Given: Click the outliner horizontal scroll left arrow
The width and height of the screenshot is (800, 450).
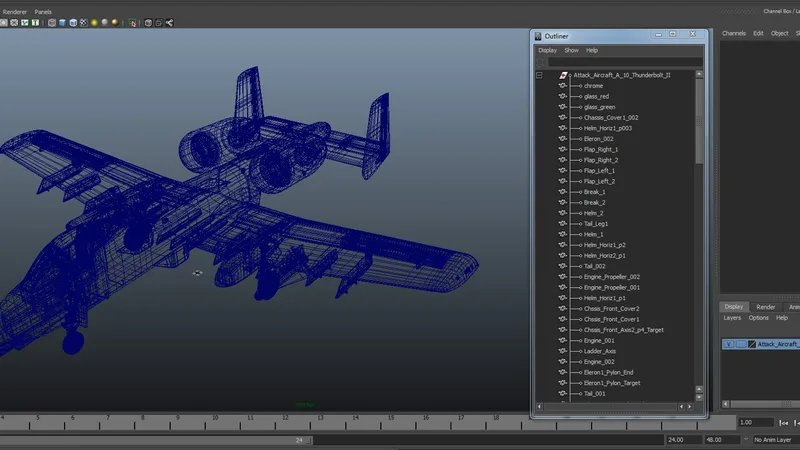Looking at the screenshot, I should click(539, 407).
